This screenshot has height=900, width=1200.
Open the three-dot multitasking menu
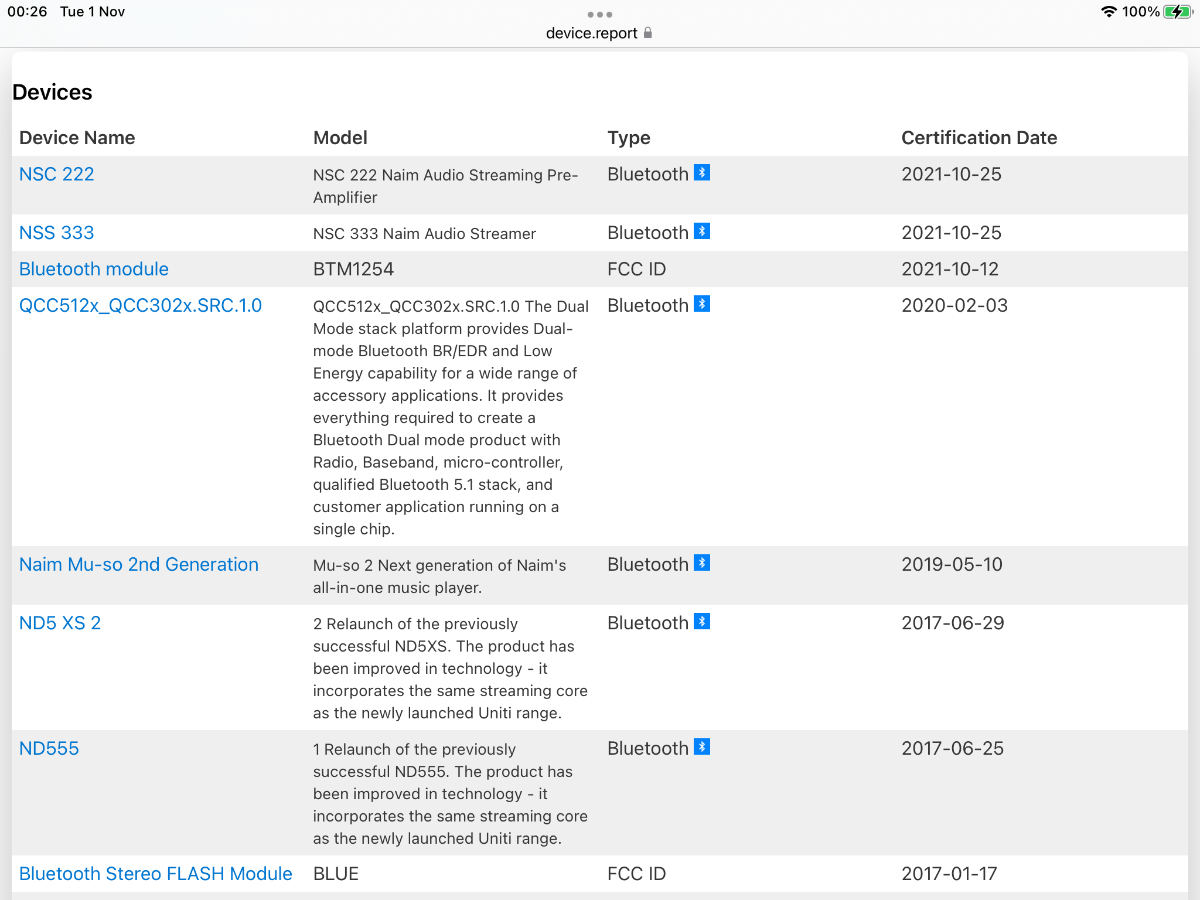tap(600, 14)
